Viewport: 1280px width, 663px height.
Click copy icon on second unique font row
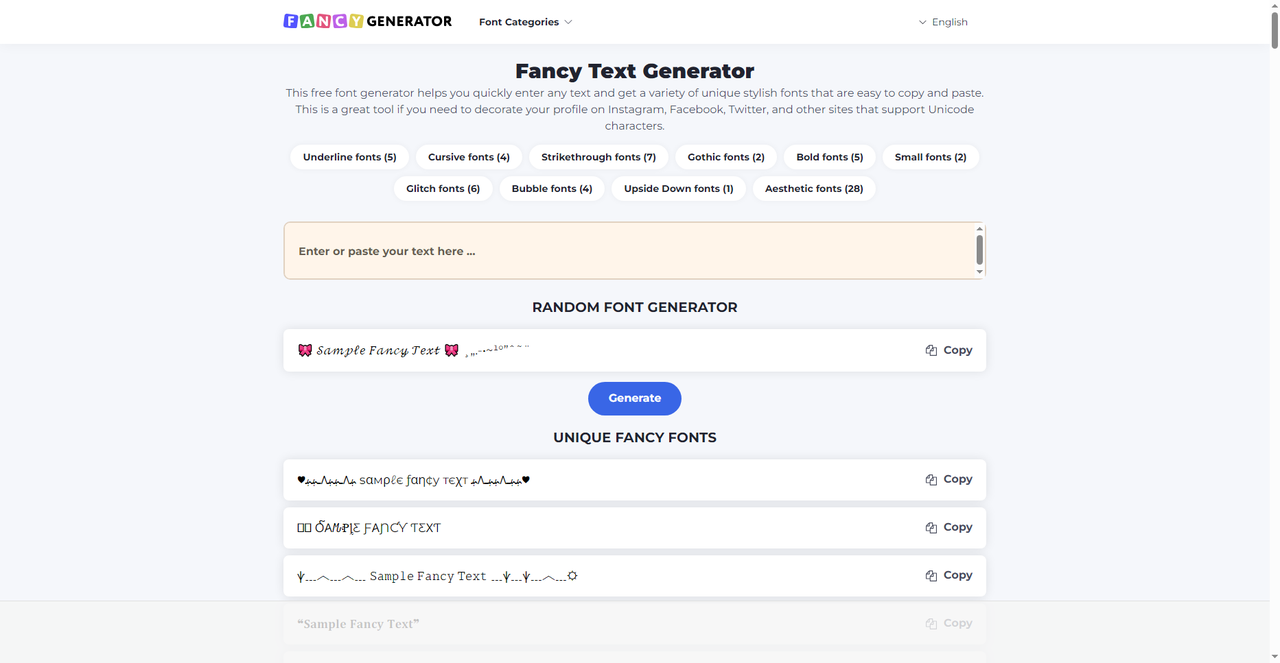(931, 528)
